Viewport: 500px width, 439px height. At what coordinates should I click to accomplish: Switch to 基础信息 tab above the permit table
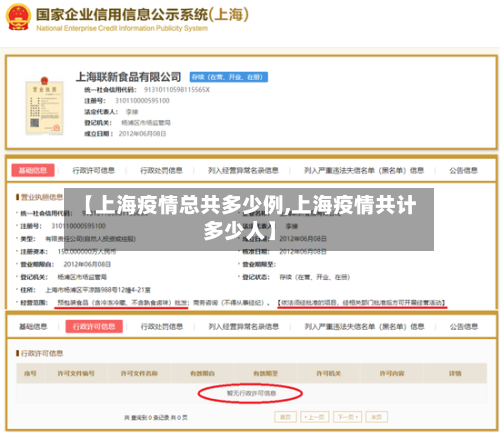(x=33, y=327)
